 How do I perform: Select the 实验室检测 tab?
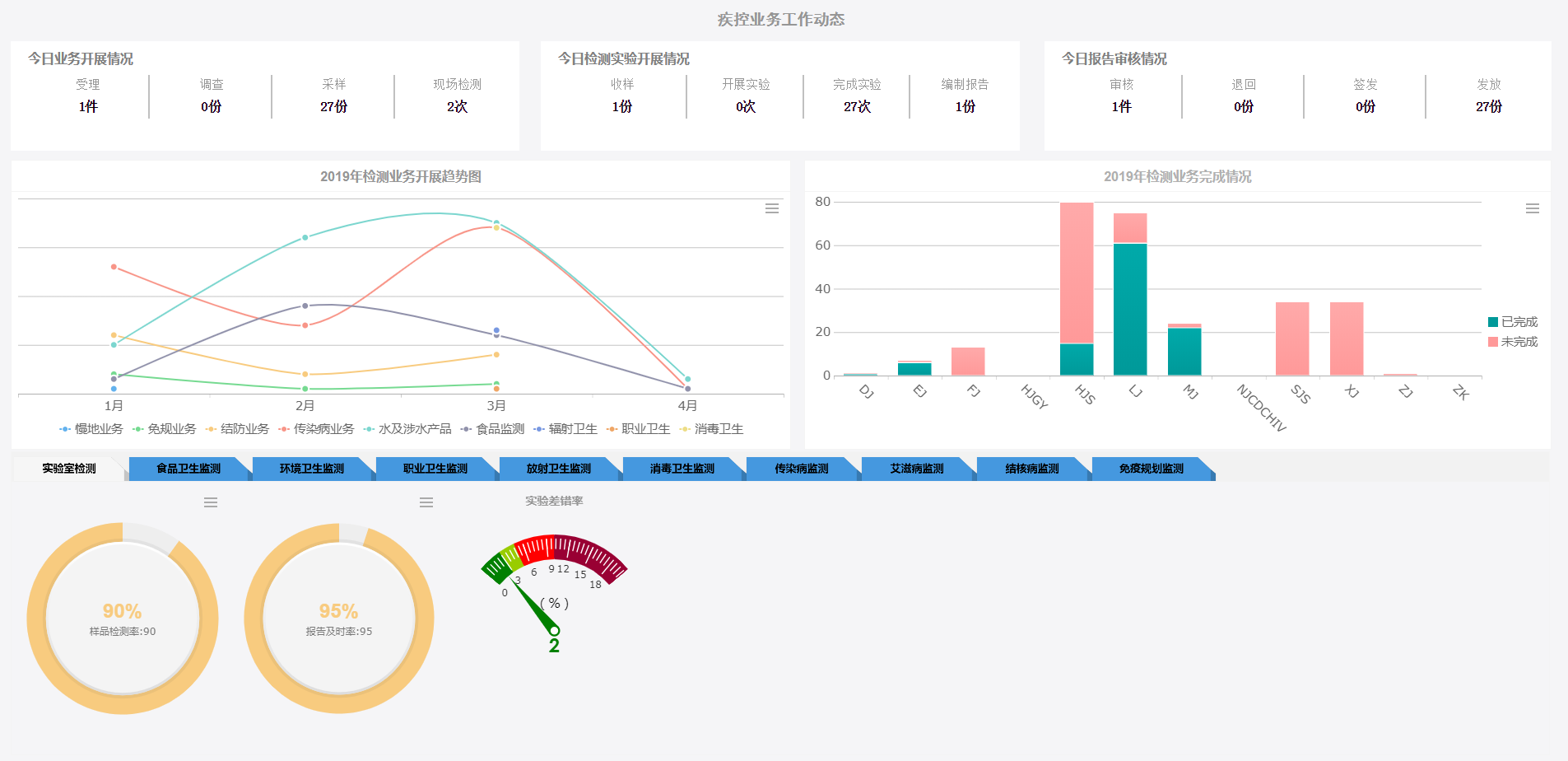click(69, 469)
